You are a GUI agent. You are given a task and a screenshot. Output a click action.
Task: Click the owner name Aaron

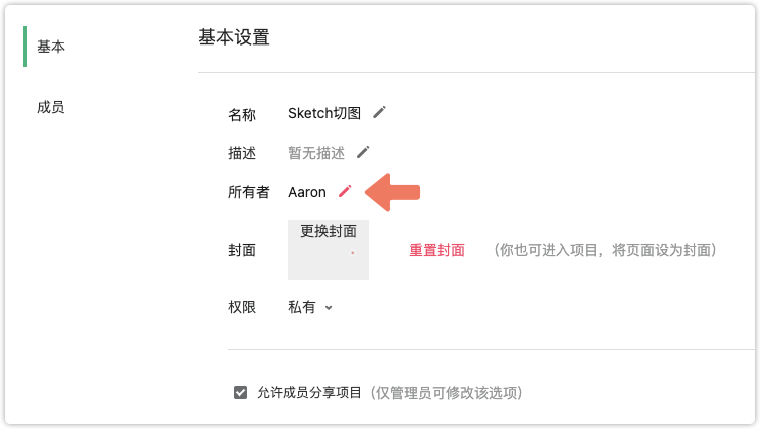pos(307,192)
